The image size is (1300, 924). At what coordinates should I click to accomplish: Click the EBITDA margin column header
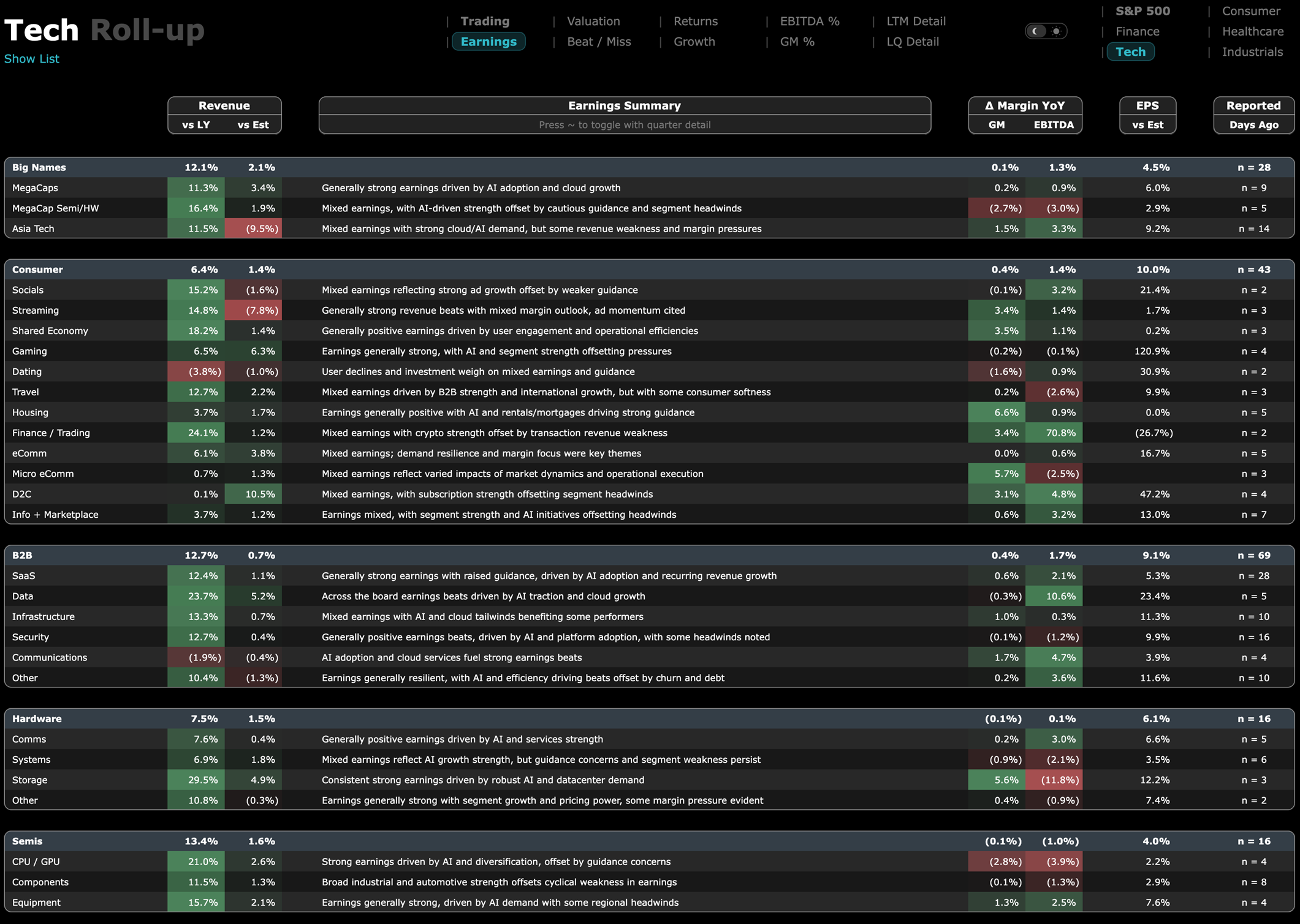[1053, 125]
